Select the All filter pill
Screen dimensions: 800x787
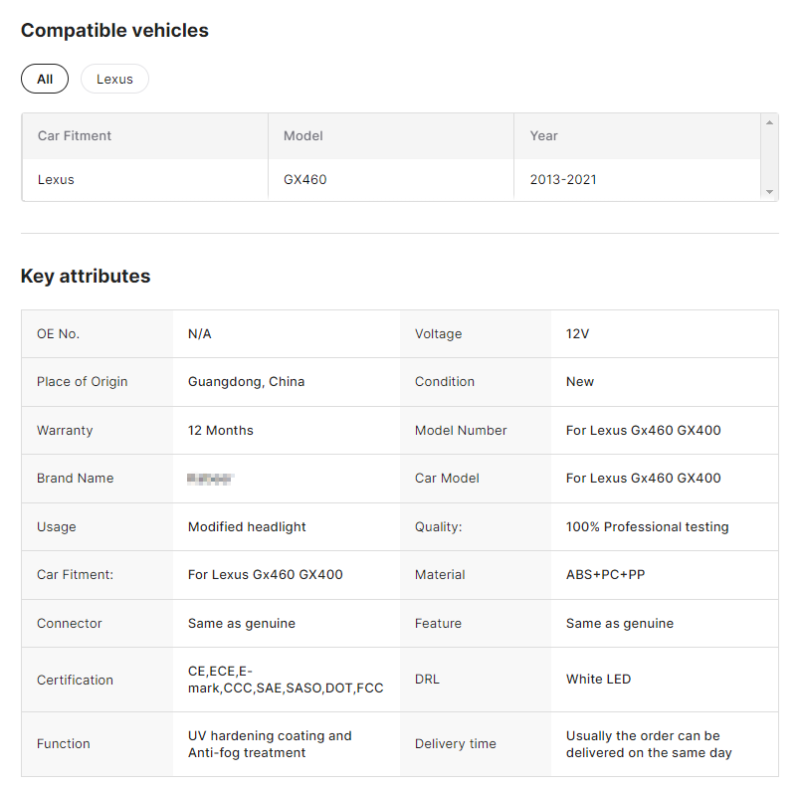click(45, 79)
